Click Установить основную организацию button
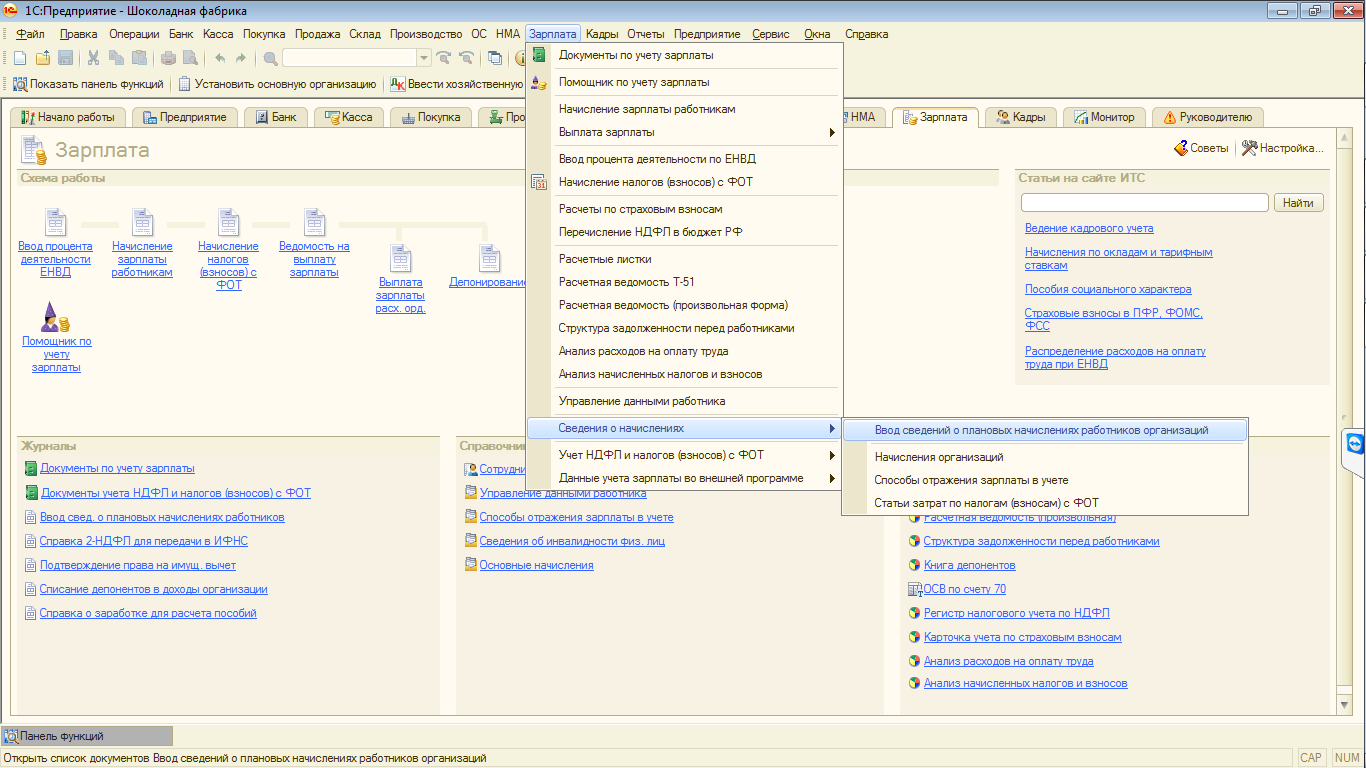This screenshot has width=1366, height=768. (x=278, y=84)
